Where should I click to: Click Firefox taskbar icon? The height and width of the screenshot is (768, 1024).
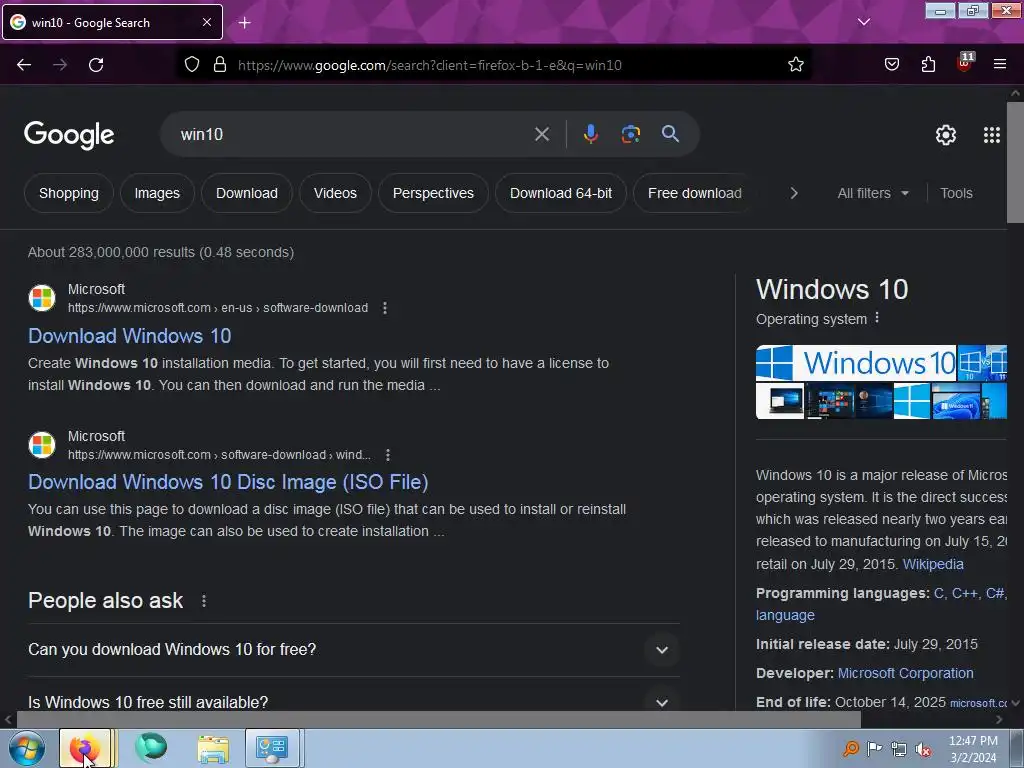click(x=85, y=748)
